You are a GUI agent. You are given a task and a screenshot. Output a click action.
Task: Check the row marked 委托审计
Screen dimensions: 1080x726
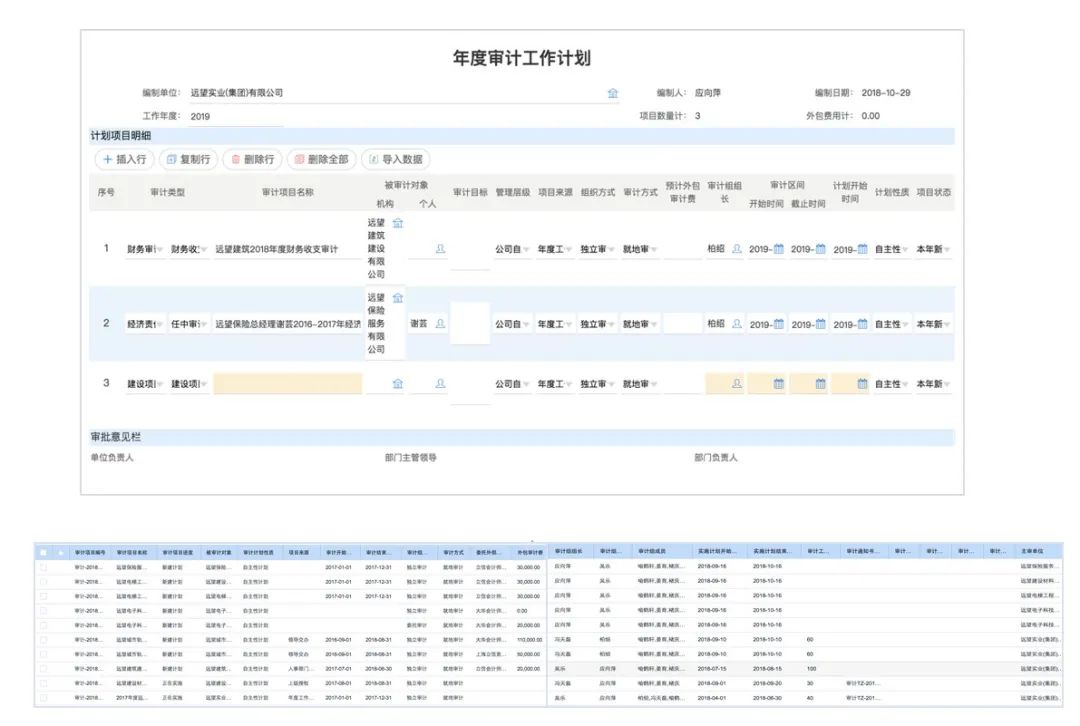point(43,625)
